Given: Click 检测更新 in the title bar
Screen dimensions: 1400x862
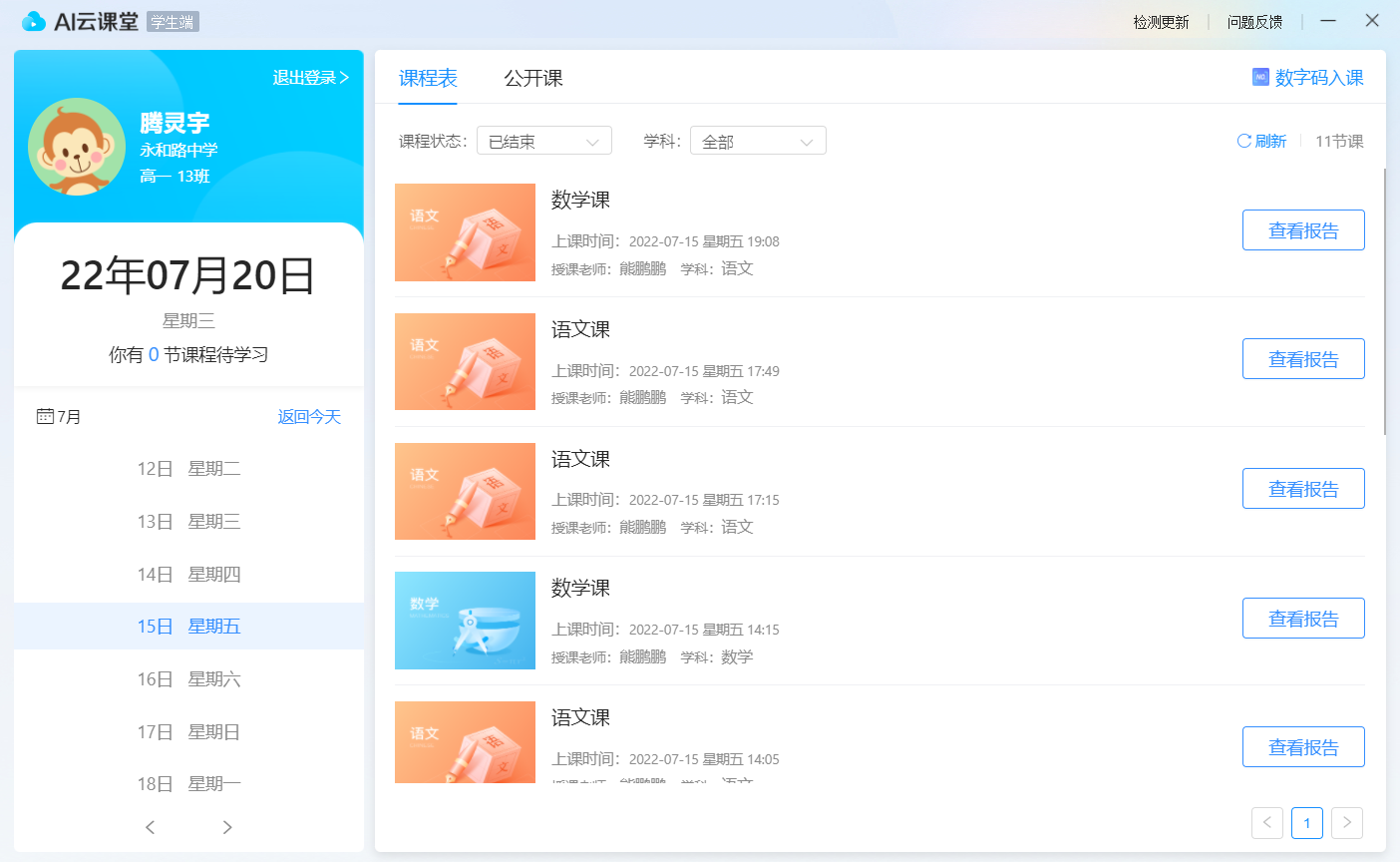Looking at the screenshot, I should point(1161,22).
